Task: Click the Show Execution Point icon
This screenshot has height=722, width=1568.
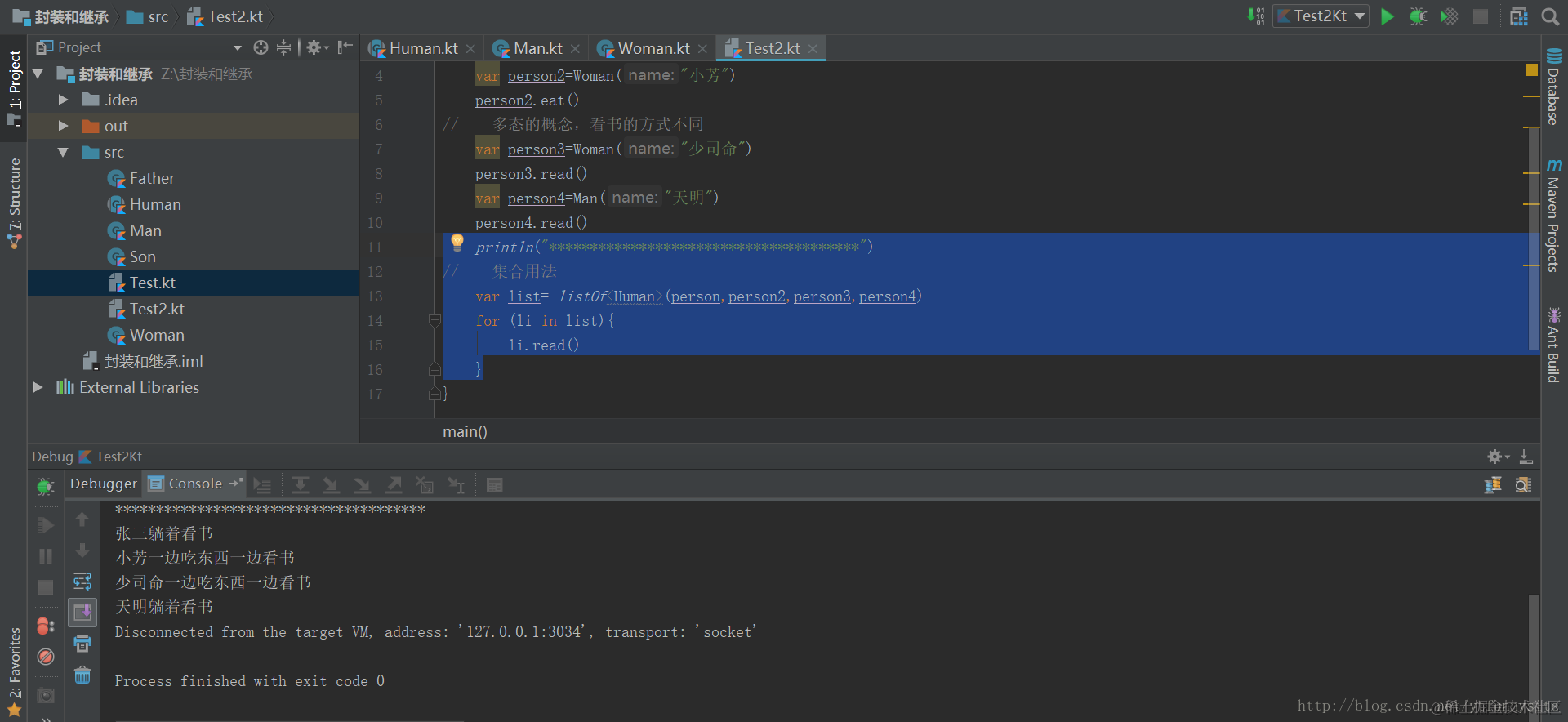Action: 262,486
